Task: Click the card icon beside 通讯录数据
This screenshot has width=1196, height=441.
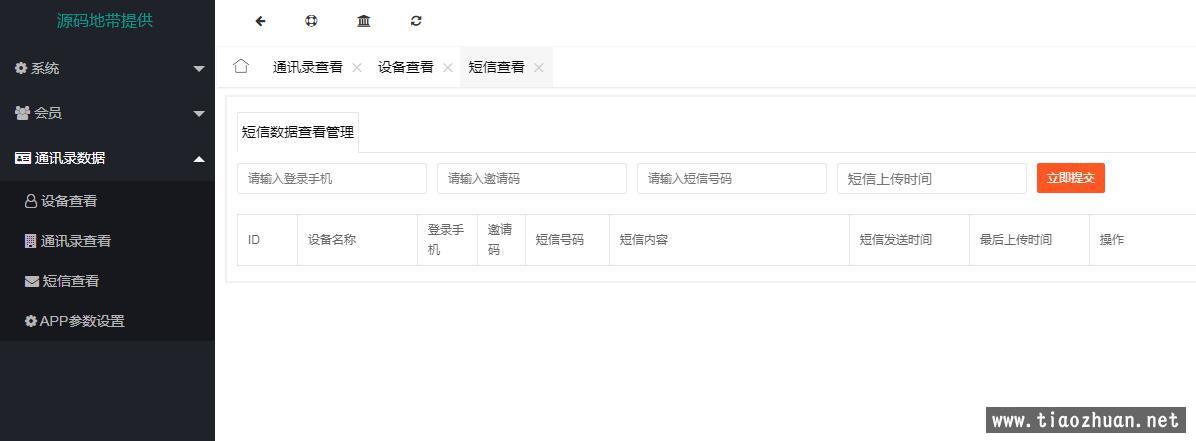Action: pos(23,159)
